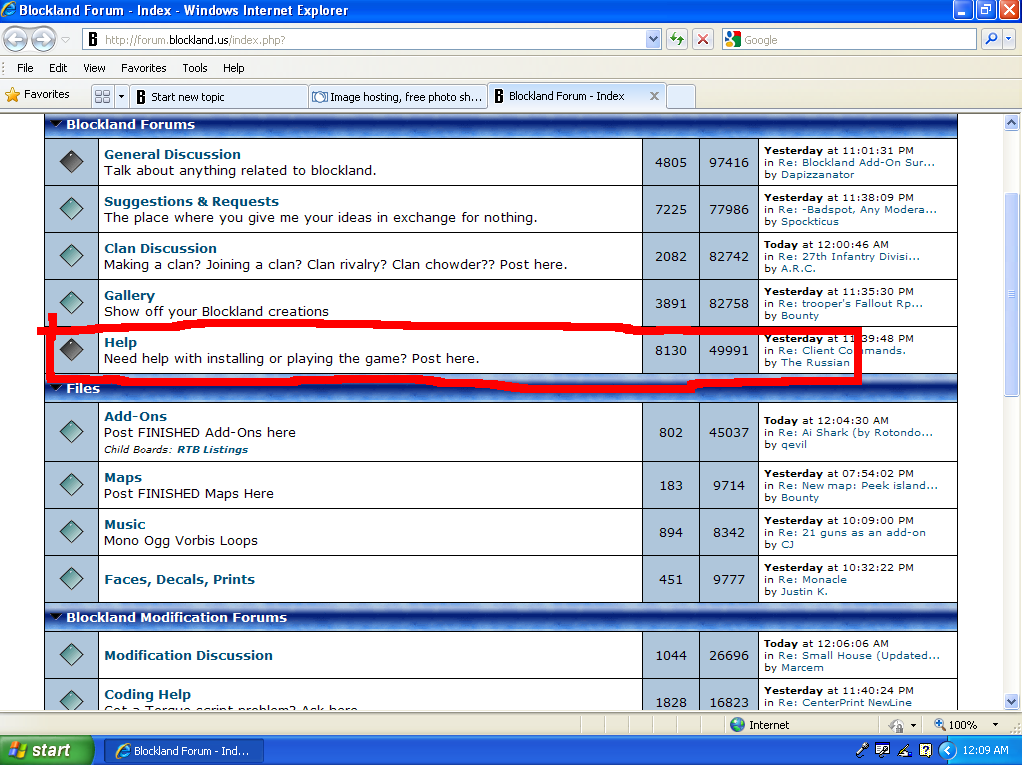This screenshot has width=1024, height=768.
Task: Click the Gallery board diamond icon
Action: [x=71, y=302]
